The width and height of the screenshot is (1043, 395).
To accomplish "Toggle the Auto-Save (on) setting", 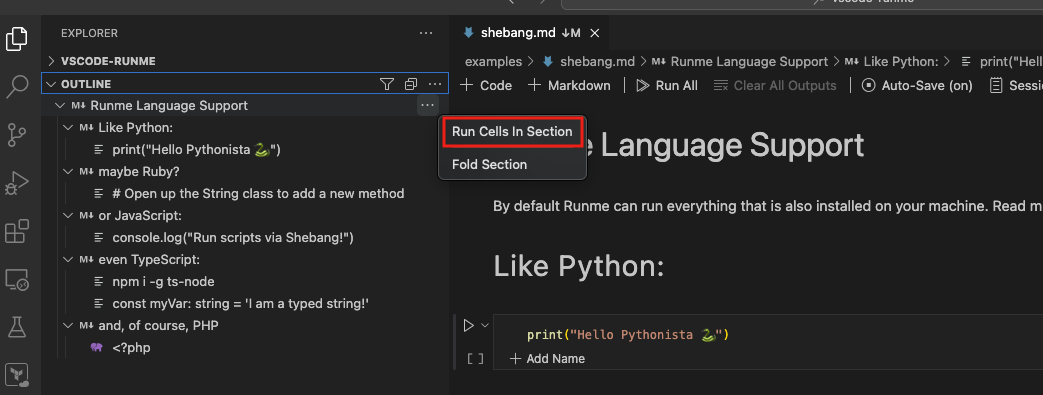I will [917, 85].
